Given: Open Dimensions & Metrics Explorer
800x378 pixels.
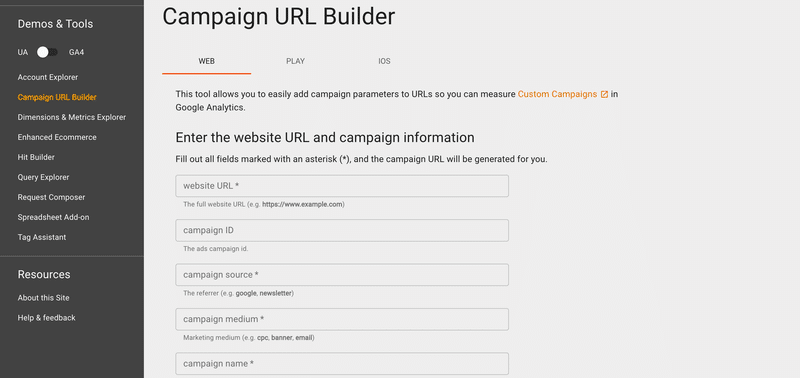Looking at the screenshot, I should 72,117.
